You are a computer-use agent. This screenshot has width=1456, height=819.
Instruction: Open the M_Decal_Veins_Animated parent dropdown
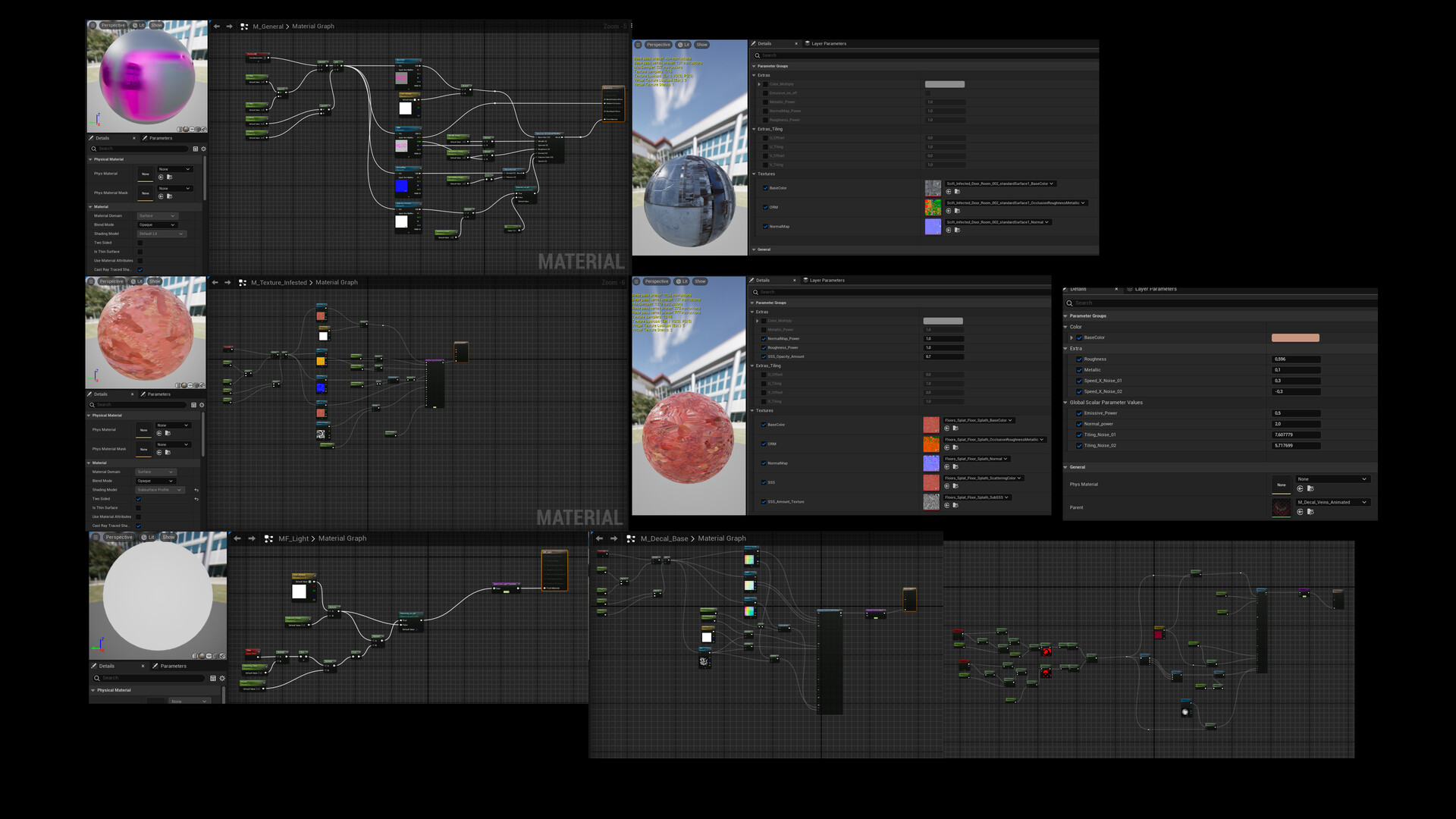click(x=1332, y=502)
